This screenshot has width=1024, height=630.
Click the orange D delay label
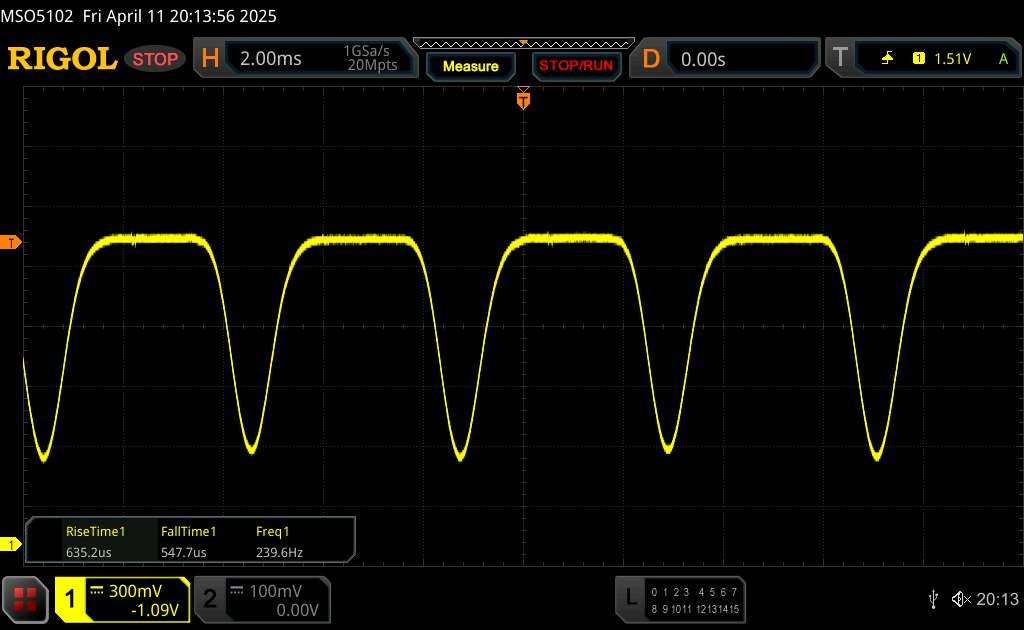click(651, 59)
